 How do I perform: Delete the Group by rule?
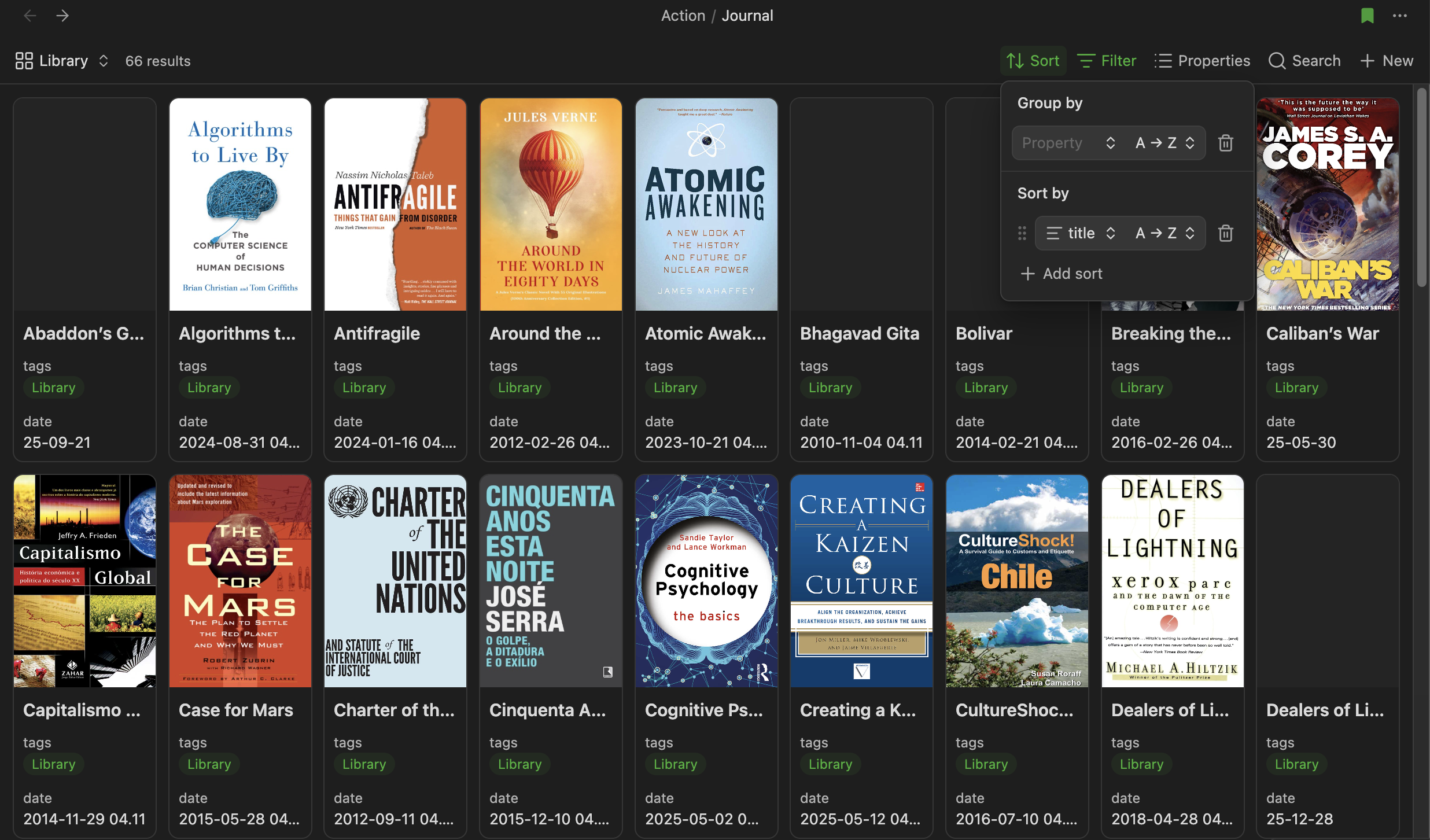1226,143
